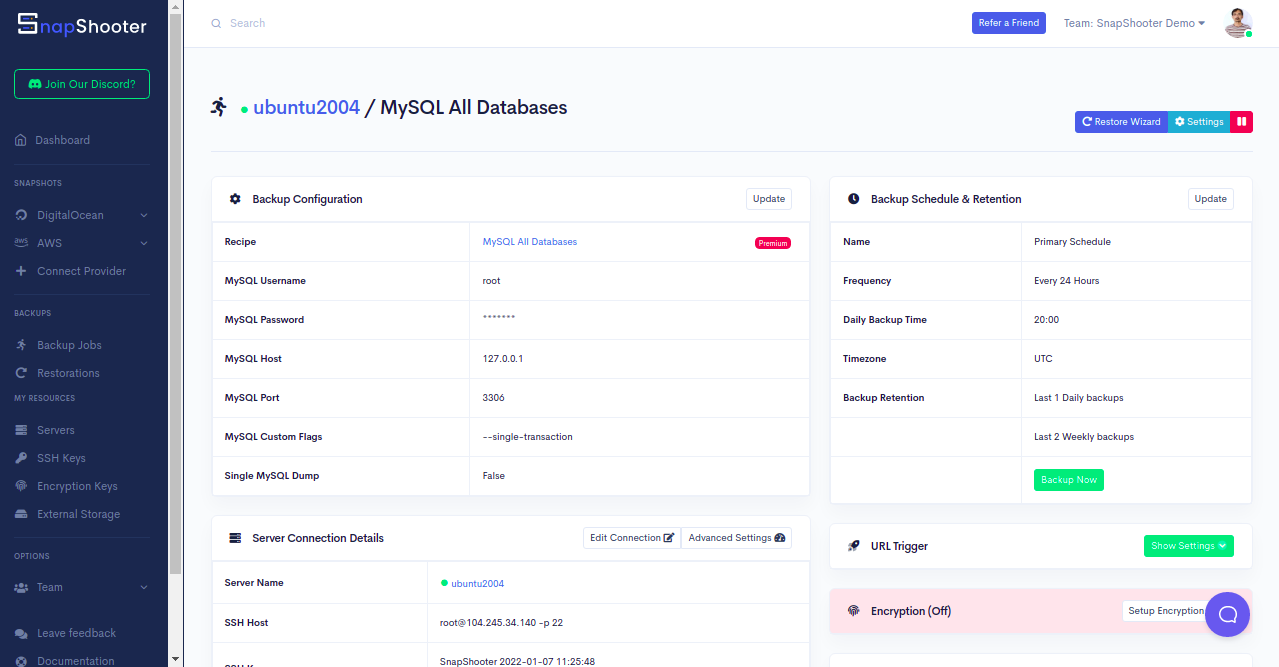Click Edit Connection button
This screenshot has height=667, width=1279.
tap(632, 538)
